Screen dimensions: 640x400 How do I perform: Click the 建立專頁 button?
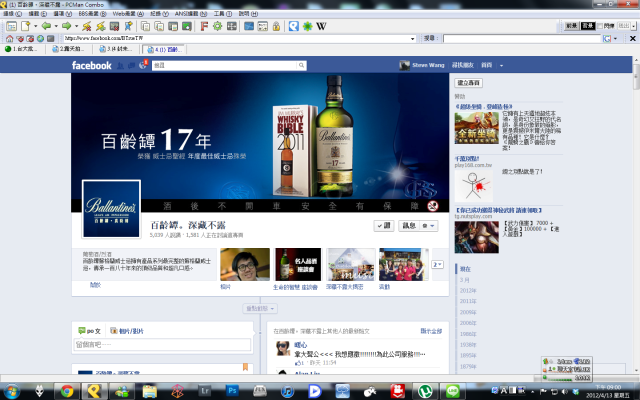click(x=469, y=83)
